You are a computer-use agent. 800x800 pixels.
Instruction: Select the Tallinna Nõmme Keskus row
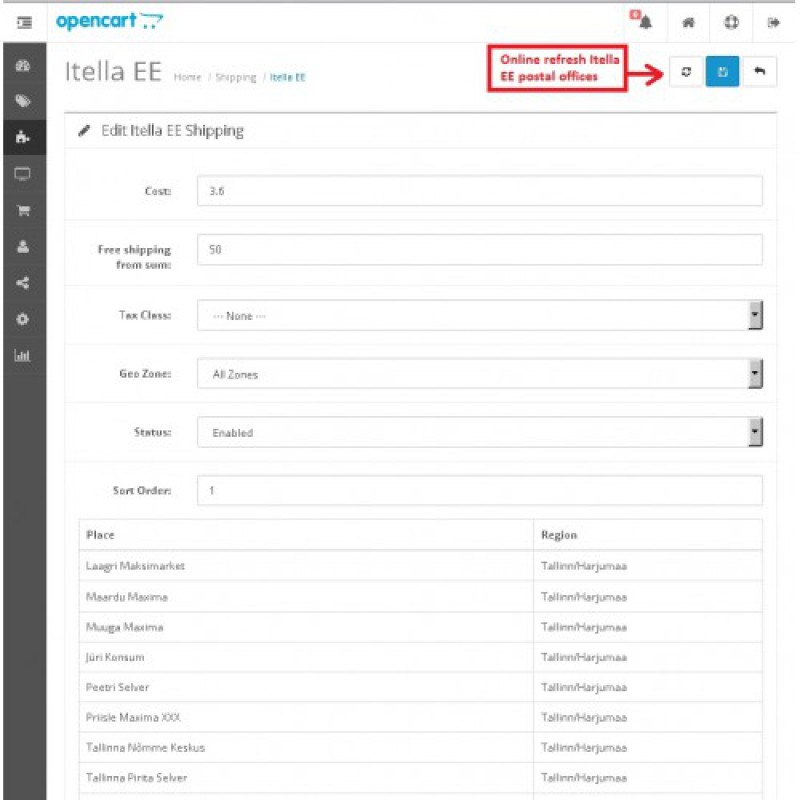[420, 747]
